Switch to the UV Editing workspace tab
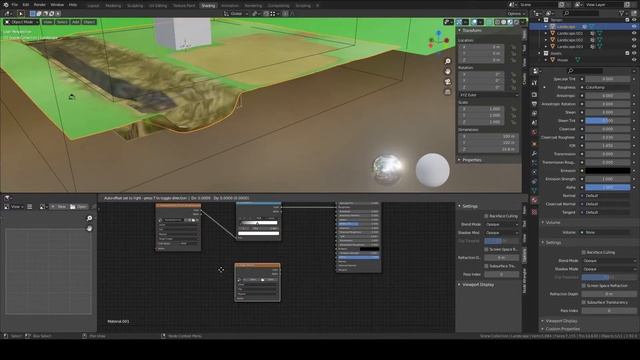This screenshot has width=640, height=360. 158,6
